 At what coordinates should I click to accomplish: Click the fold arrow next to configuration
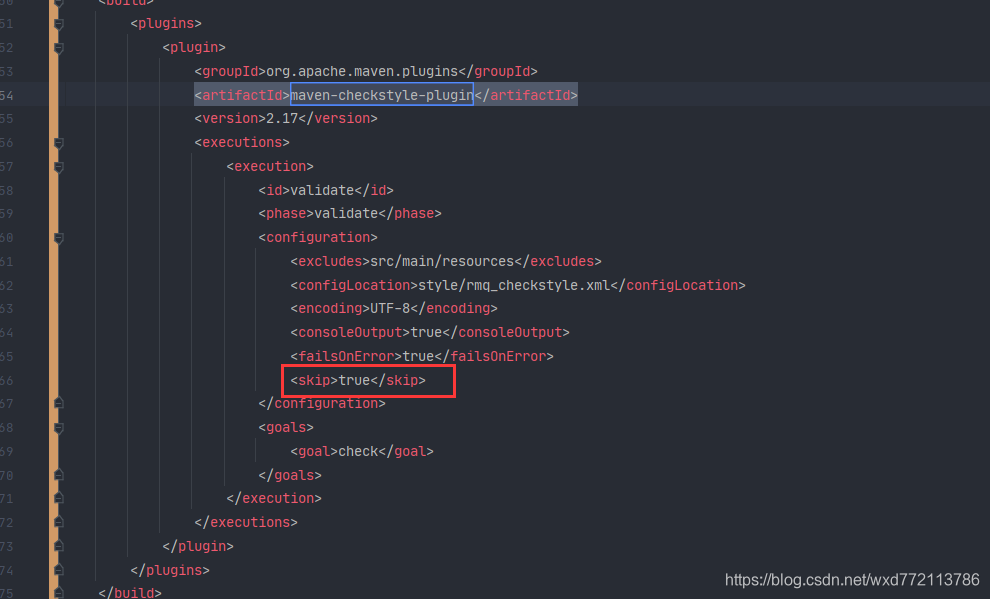(x=58, y=238)
